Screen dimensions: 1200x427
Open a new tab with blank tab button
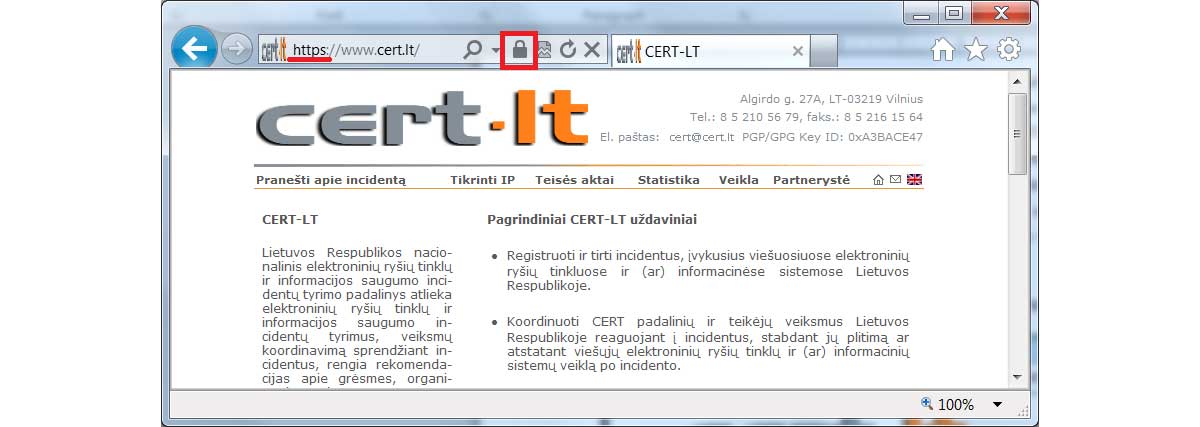[823, 51]
